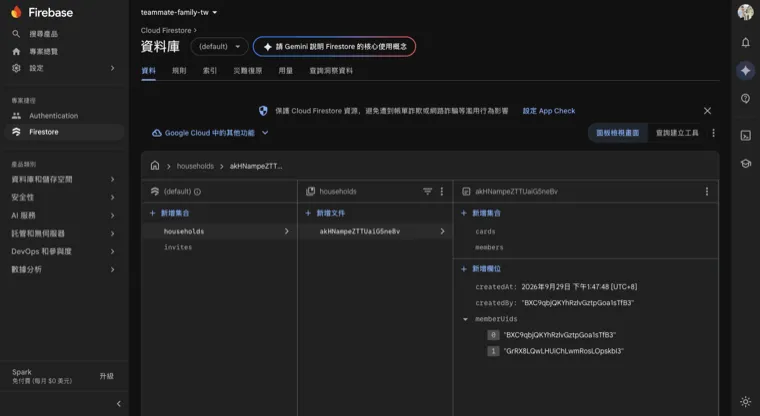Open project overview home icon

pyautogui.click(x=16, y=51)
